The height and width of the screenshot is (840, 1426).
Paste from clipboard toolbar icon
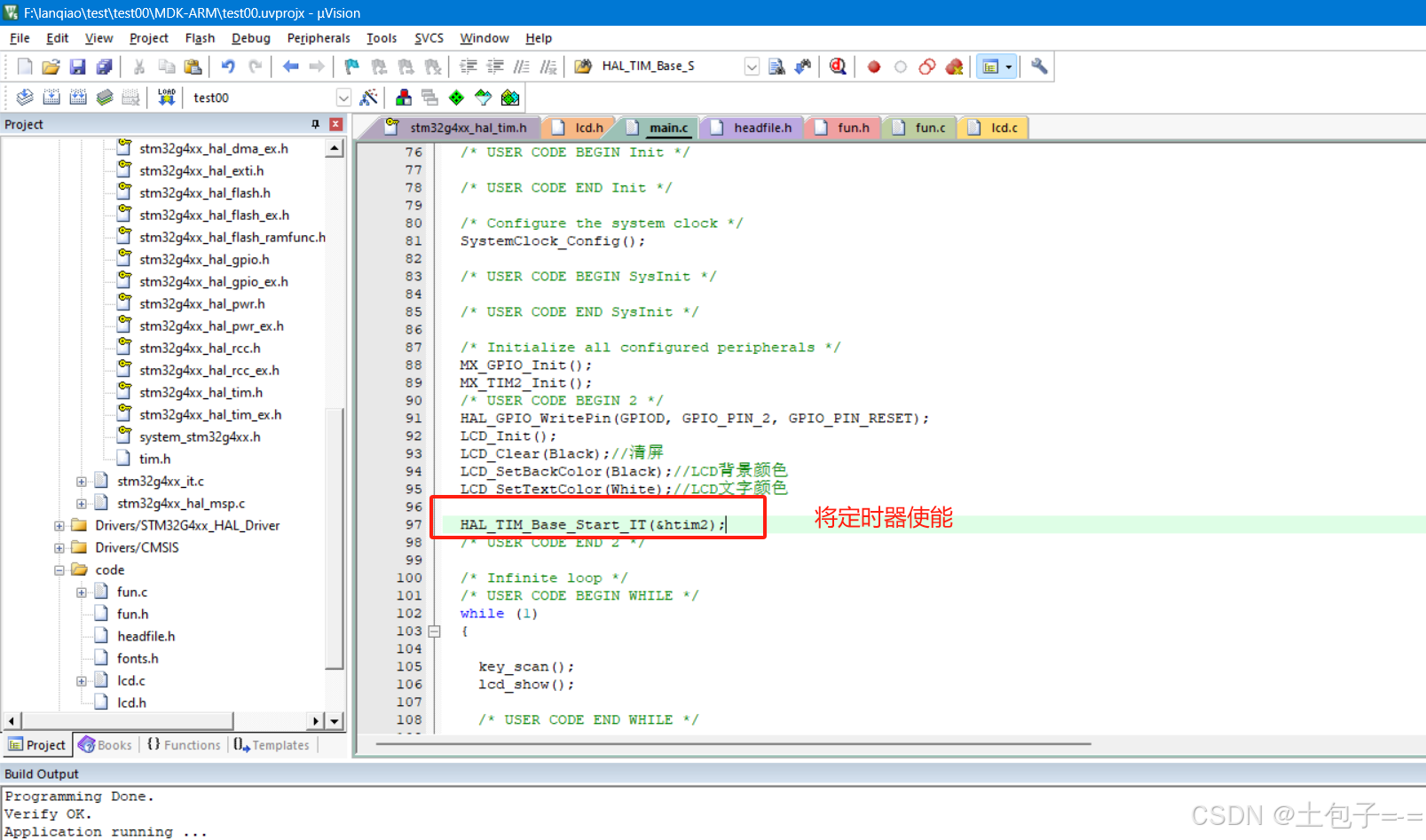(x=193, y=67)
